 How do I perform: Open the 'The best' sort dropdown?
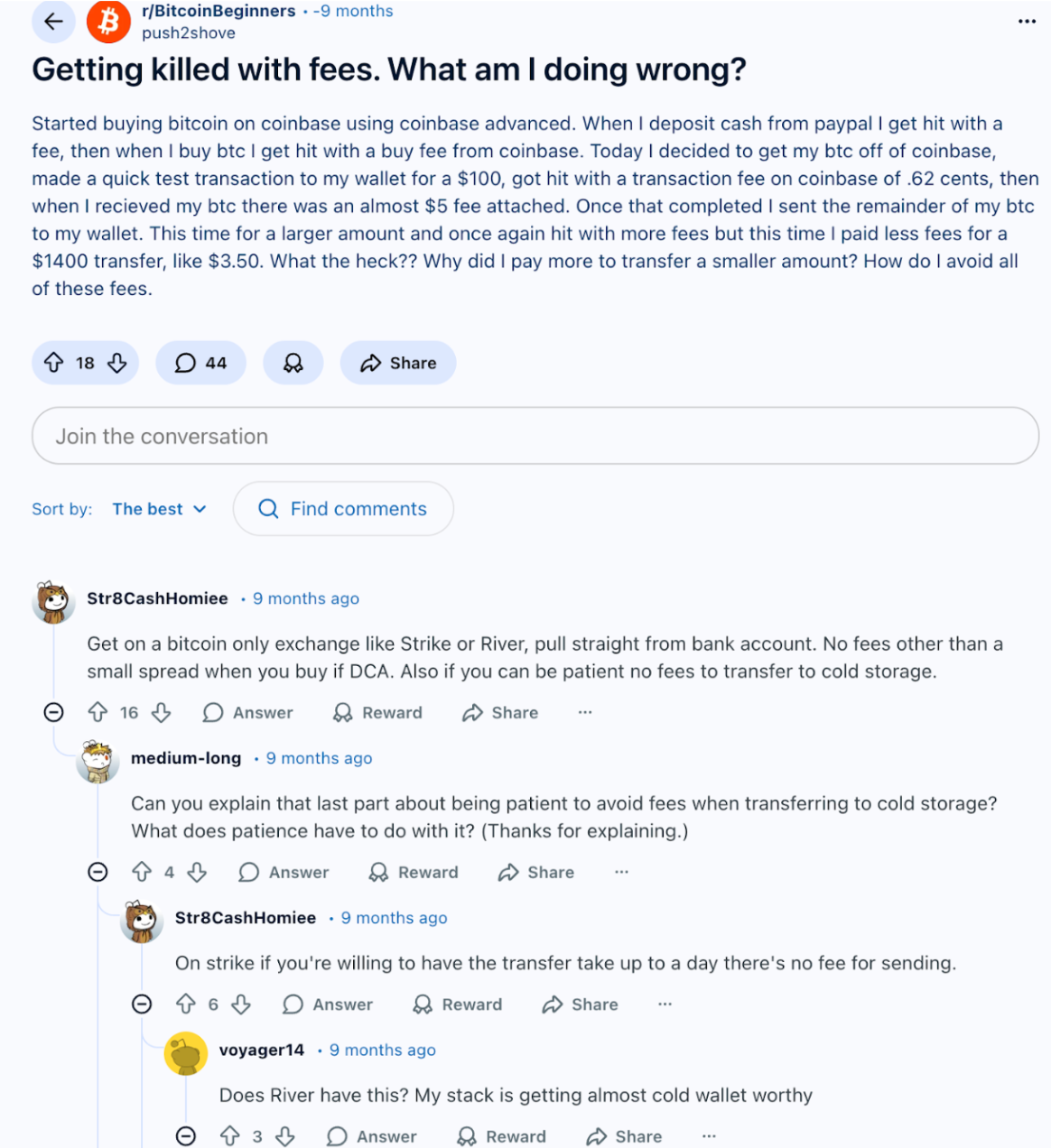[x=158, y=509]
